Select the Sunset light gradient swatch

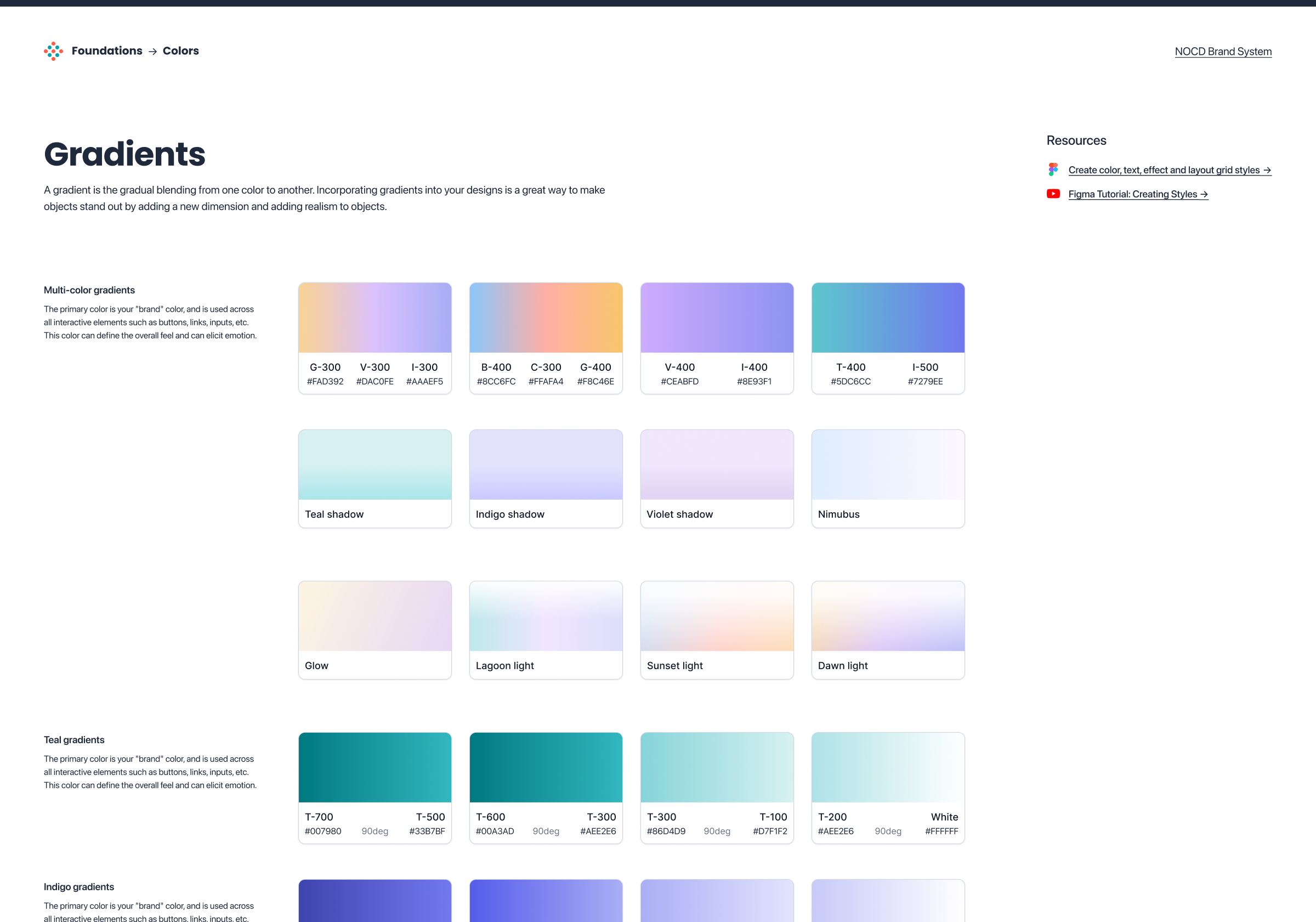(717, 616)
